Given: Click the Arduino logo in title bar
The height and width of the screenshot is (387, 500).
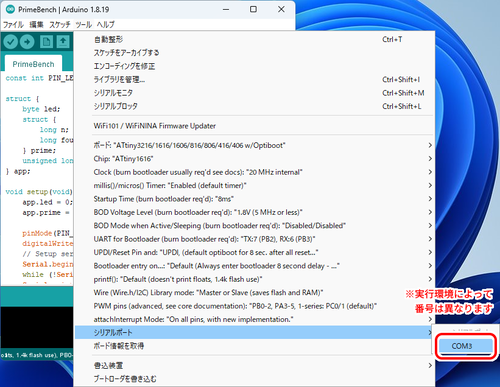Looking at the screenshot, I should click(10, 9).
